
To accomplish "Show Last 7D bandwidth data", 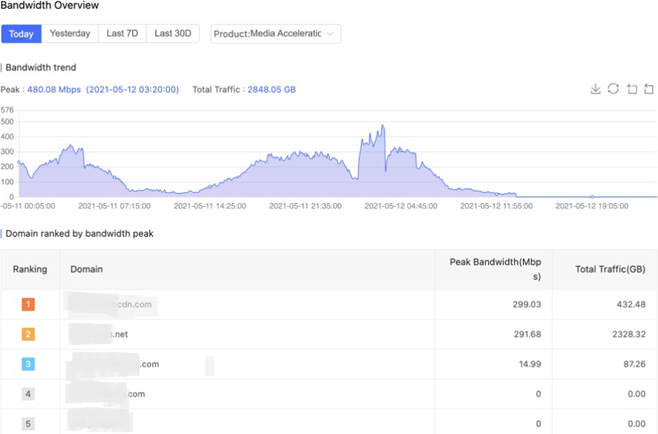I will coord(122,34).
